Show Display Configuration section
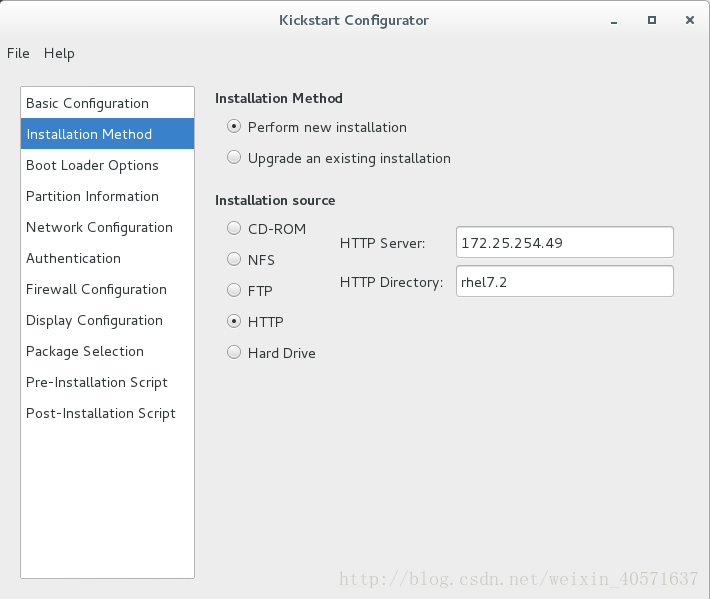 107,320
